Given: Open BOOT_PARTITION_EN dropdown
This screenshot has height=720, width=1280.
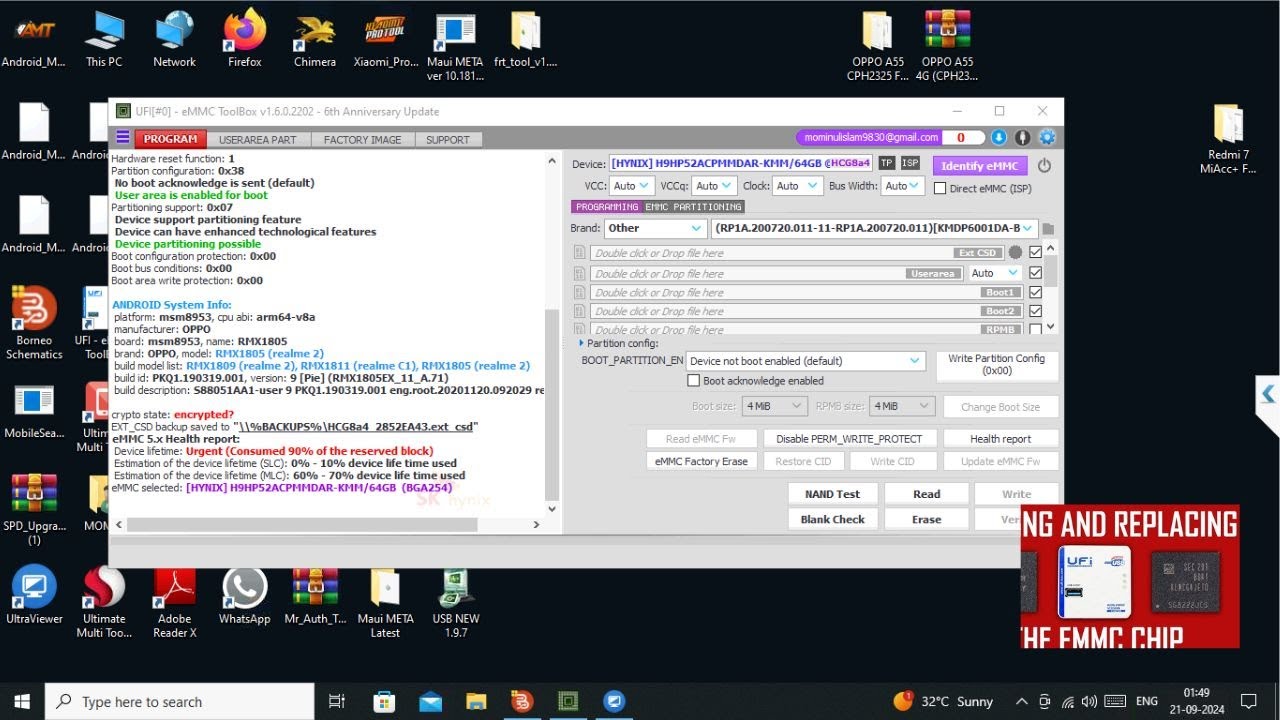Looking at the screenshot, I should pyautogui.click(x=805, y=361).
